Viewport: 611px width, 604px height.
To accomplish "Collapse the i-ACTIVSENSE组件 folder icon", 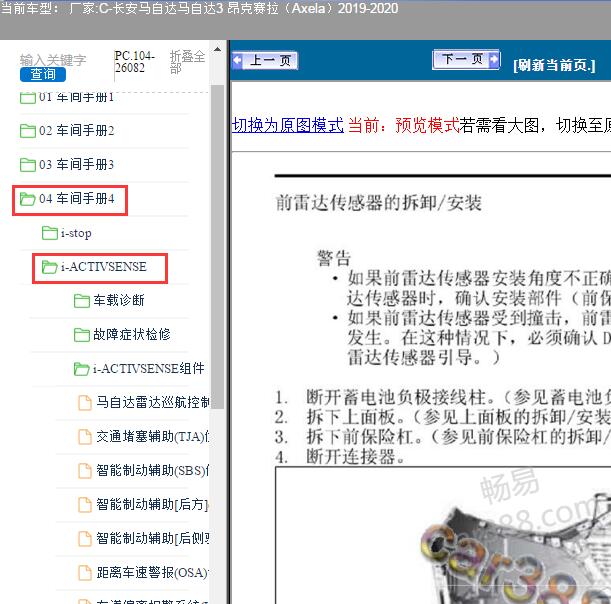I will pos(82,369).
